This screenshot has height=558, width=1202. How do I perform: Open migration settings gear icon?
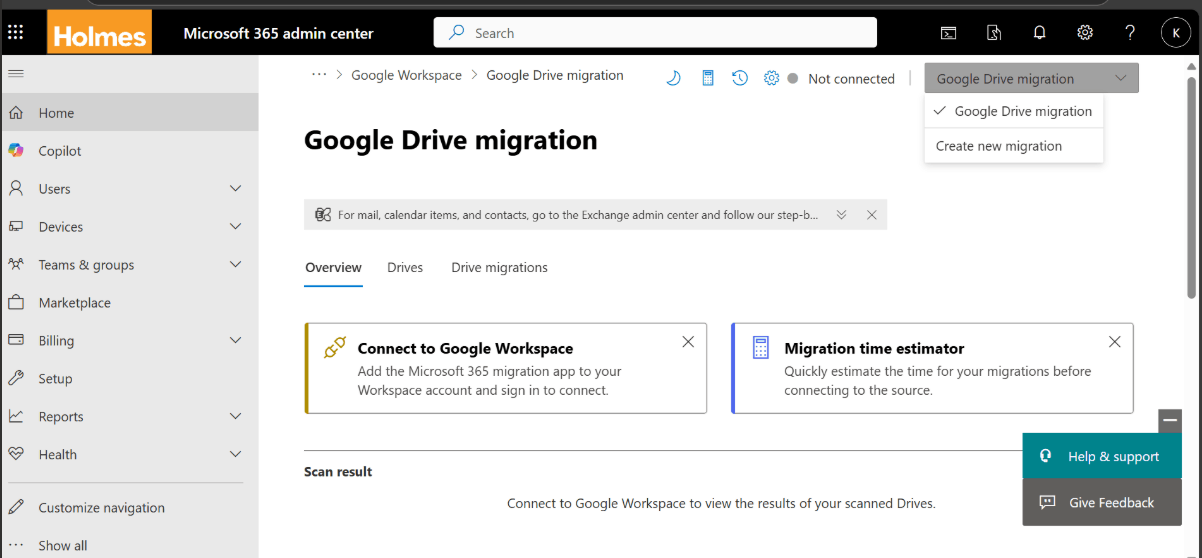tap(771, 78)
